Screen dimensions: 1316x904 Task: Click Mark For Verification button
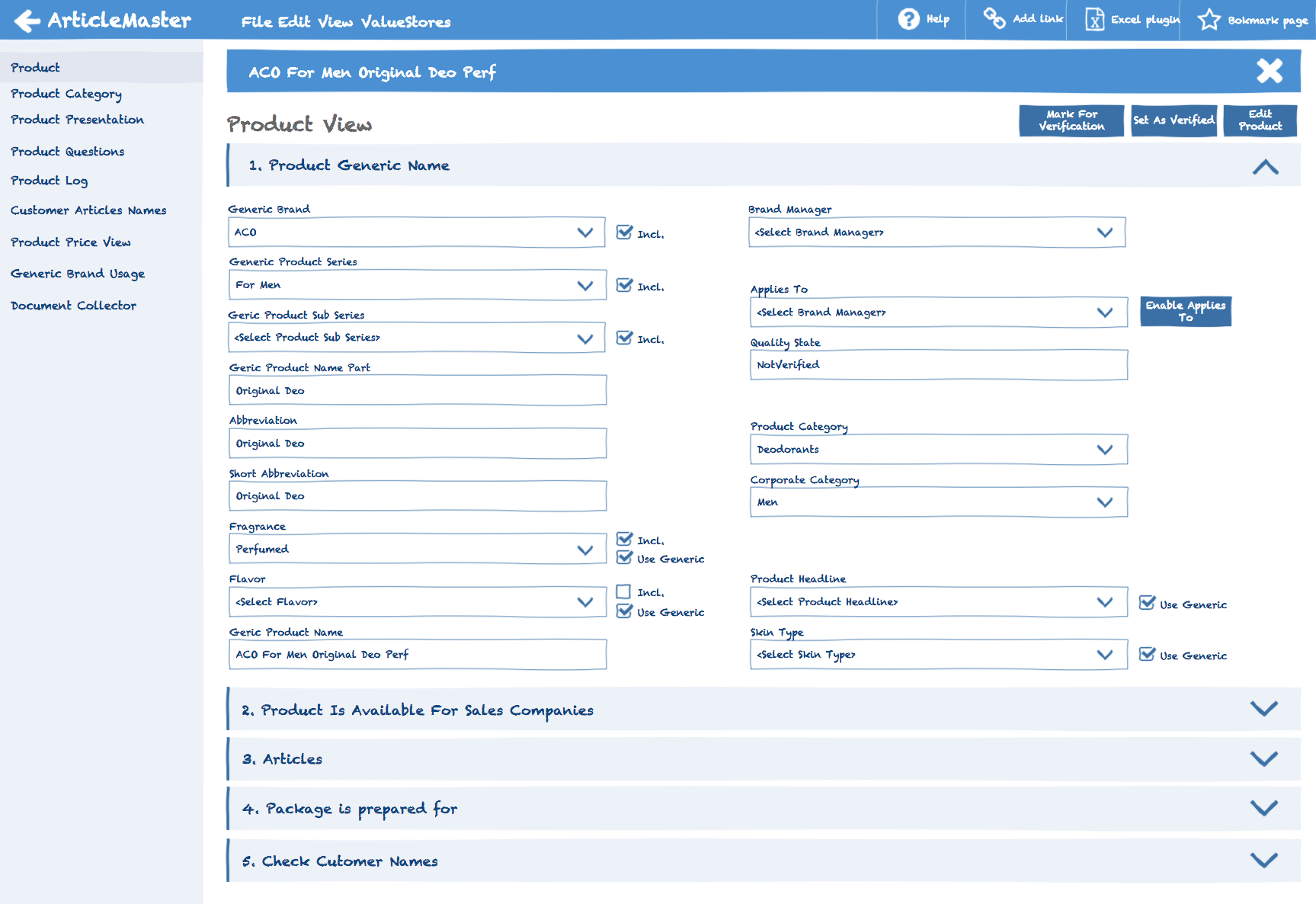click(x=1071, y=120)
